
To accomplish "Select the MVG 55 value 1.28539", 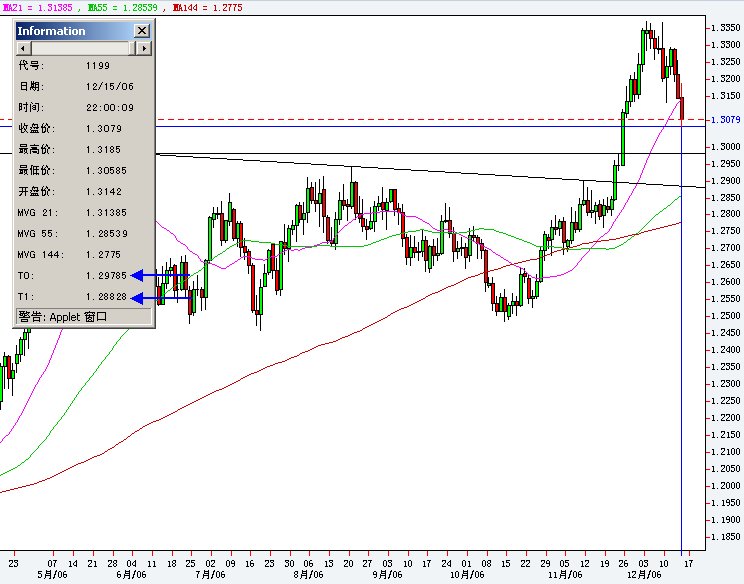I will [107, 233].
